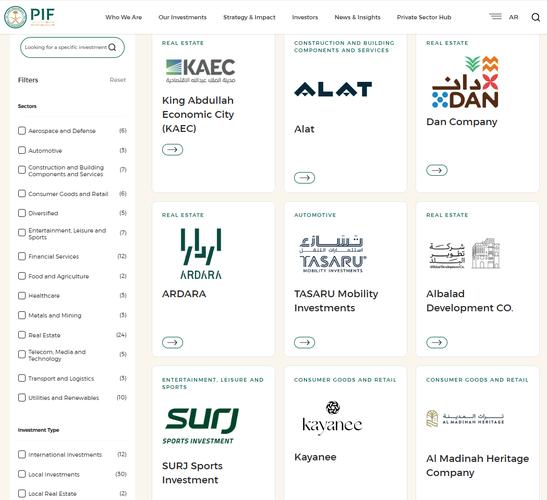Check the Aerospace and Defense filter

22,130
